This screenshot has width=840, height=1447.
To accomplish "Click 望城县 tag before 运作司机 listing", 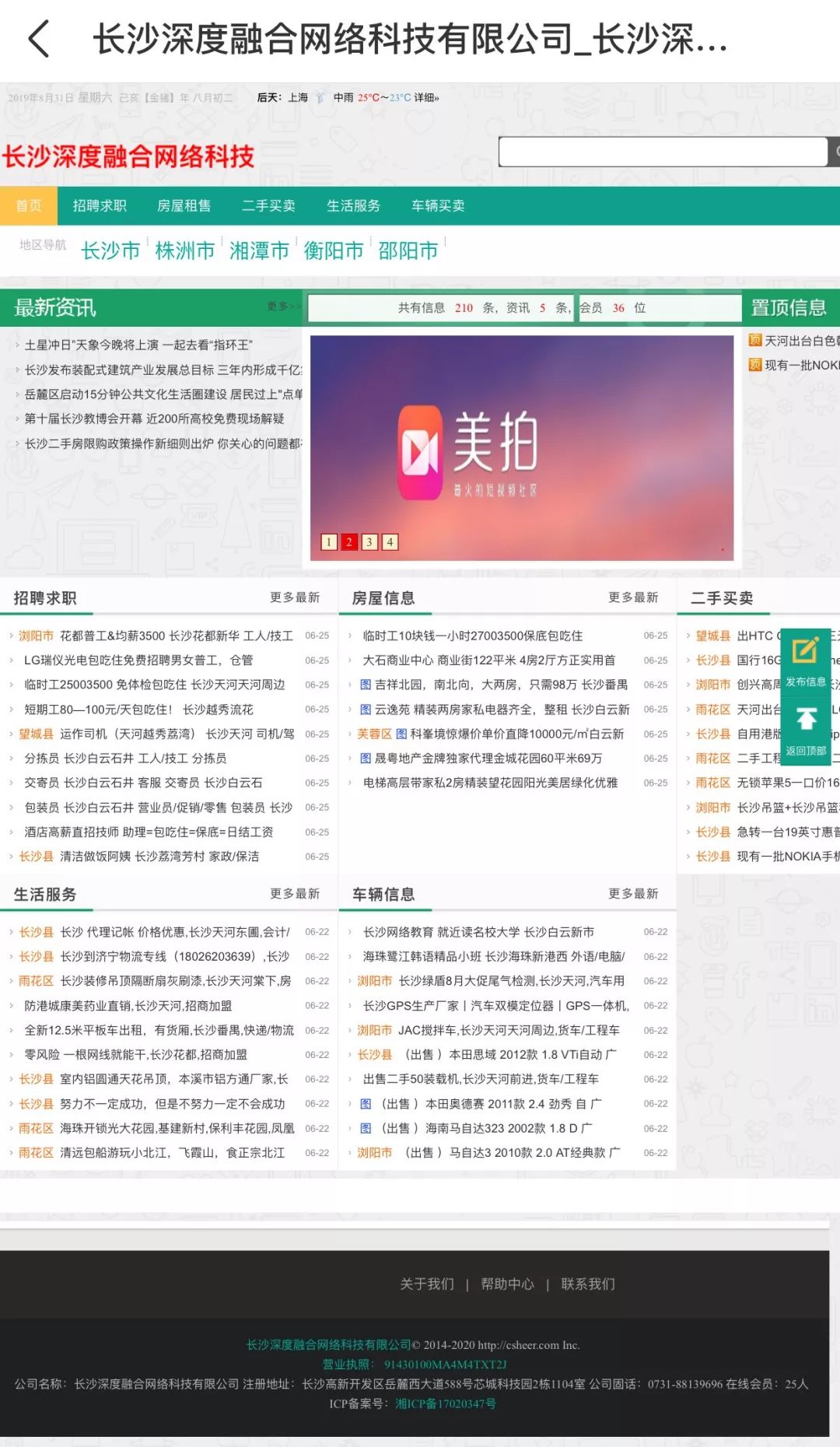I will coord(37,734).
